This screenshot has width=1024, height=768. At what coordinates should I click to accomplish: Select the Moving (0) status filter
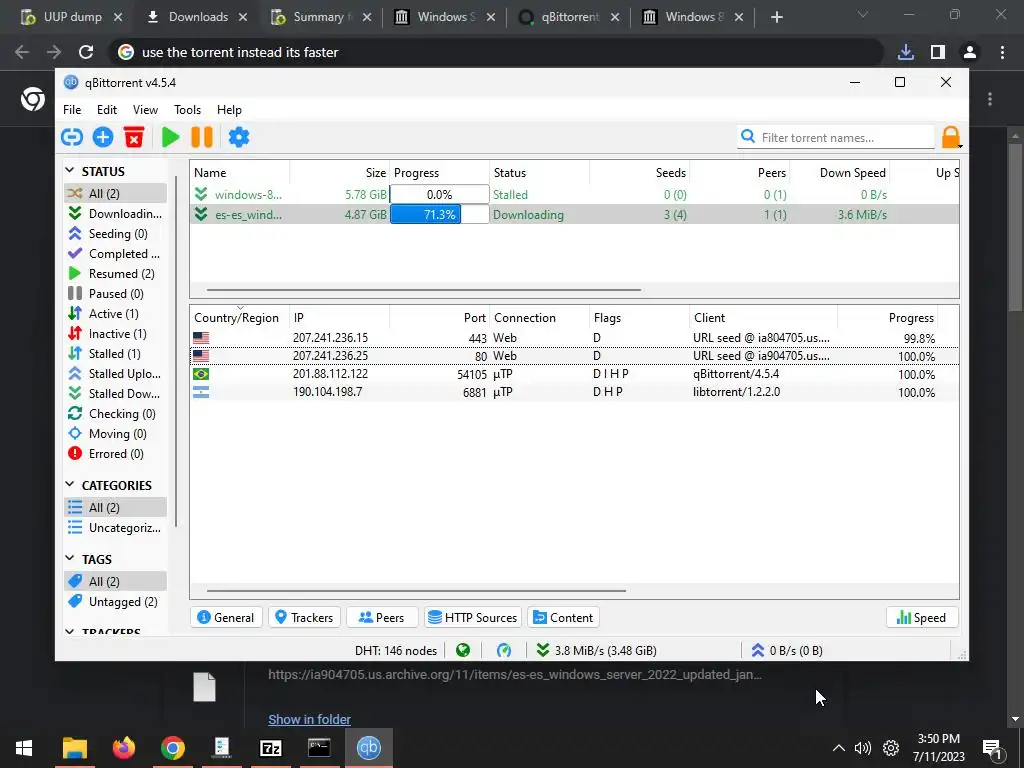[x=116, y=434]
